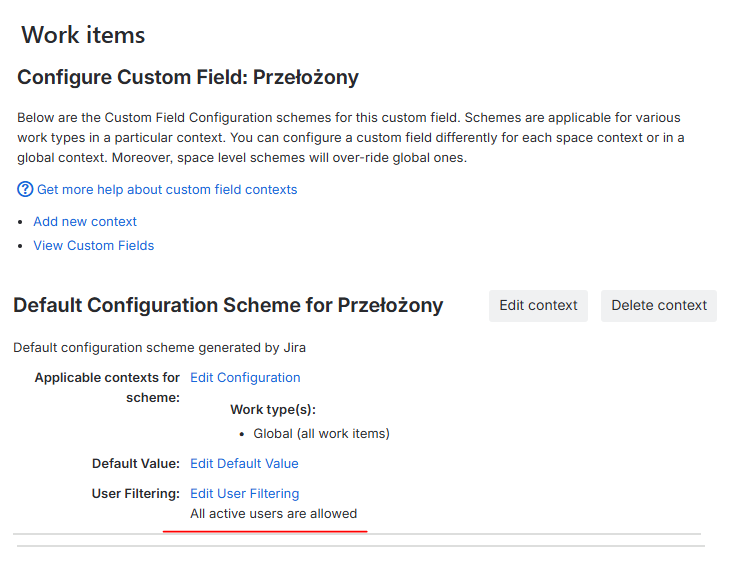Viewport: 750px width, 579px height.
Task: Click the custom field schemes description paragraph
Action: pyautogui.click(x=350, y=137)
